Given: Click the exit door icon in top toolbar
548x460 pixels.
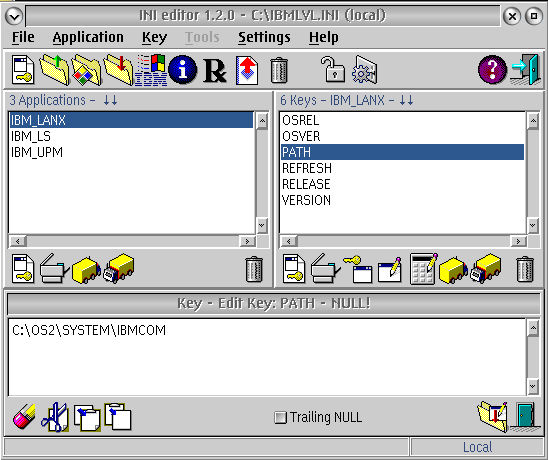Looking at the screenshot, I should pos(526,70).
